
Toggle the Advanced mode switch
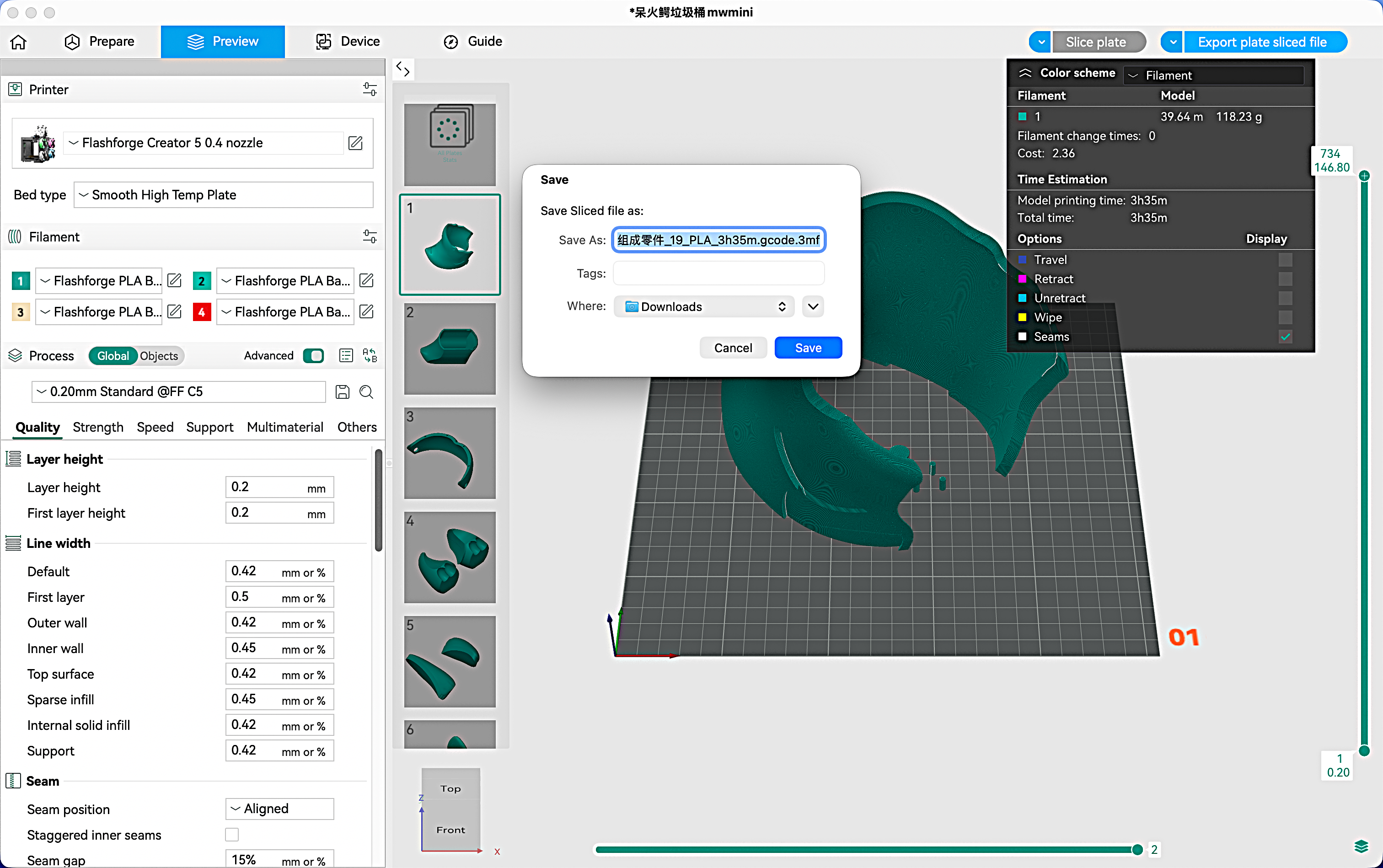pos(313,356)
